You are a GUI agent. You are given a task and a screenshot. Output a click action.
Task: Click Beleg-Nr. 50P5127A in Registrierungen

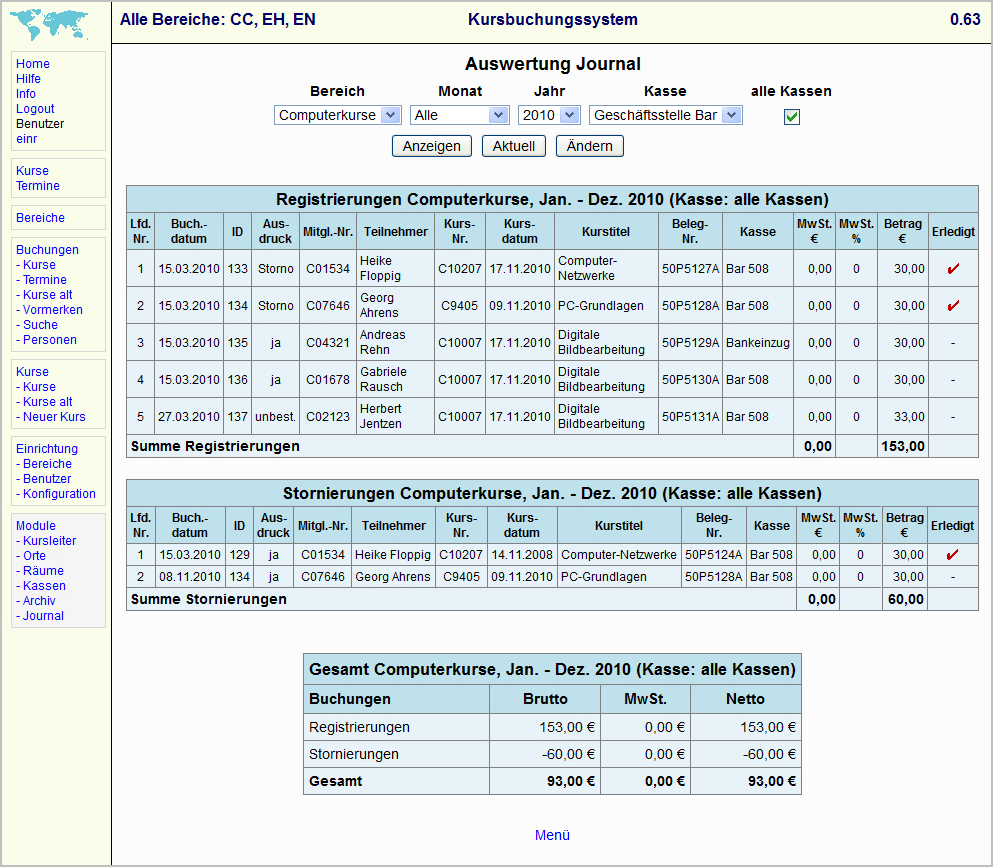[x=690, y=269]
